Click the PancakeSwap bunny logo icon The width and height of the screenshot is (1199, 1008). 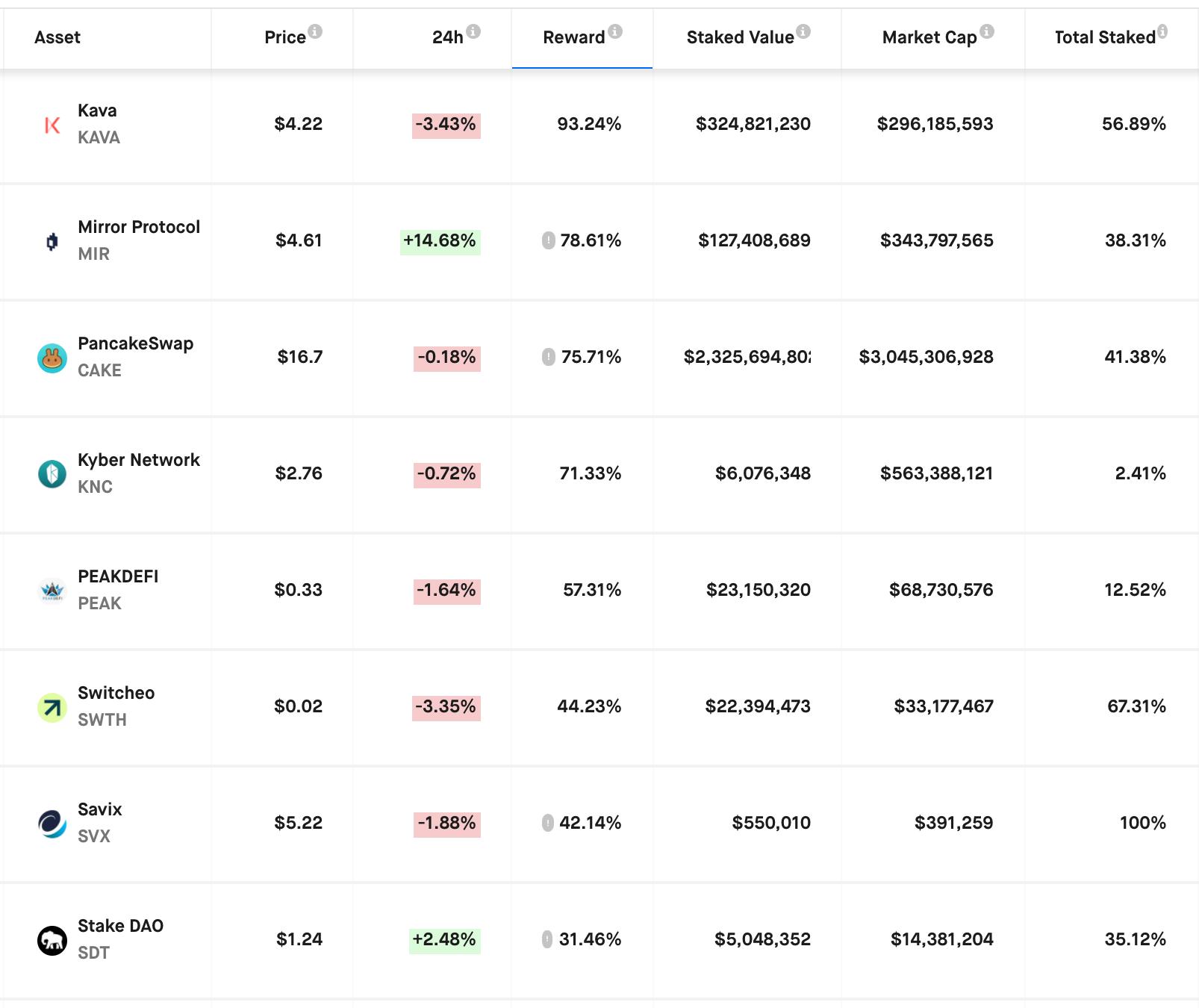52,358
